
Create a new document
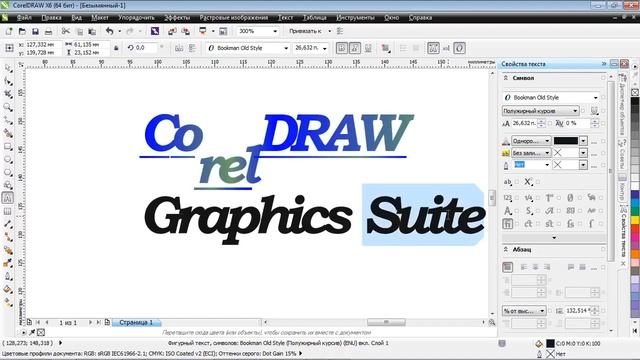pyautogui.click(x=9, y=31)
